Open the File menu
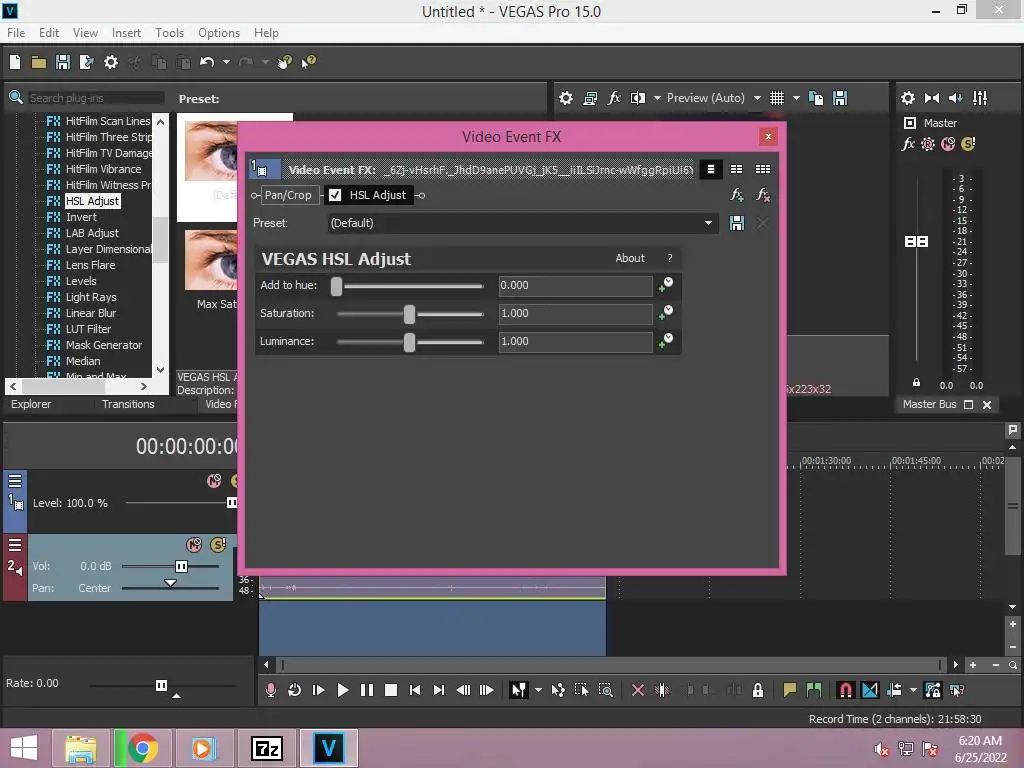1024x768 pixels. (x=16, y=33)
